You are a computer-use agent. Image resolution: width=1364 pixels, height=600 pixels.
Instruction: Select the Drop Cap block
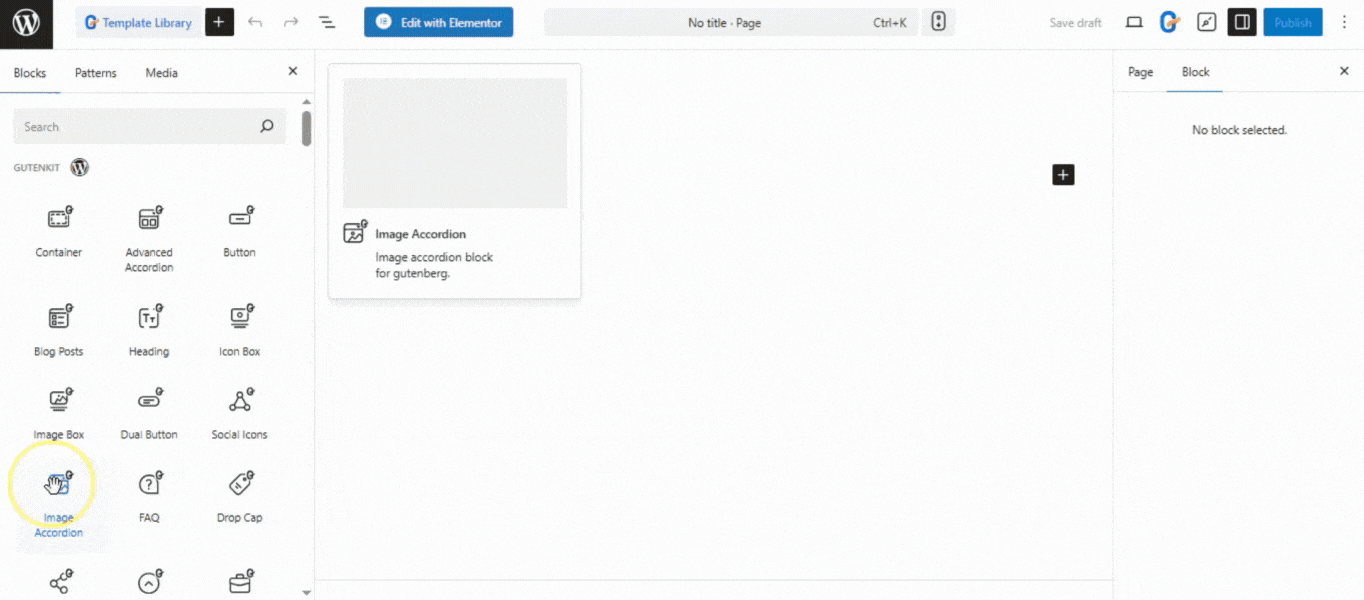239,495
